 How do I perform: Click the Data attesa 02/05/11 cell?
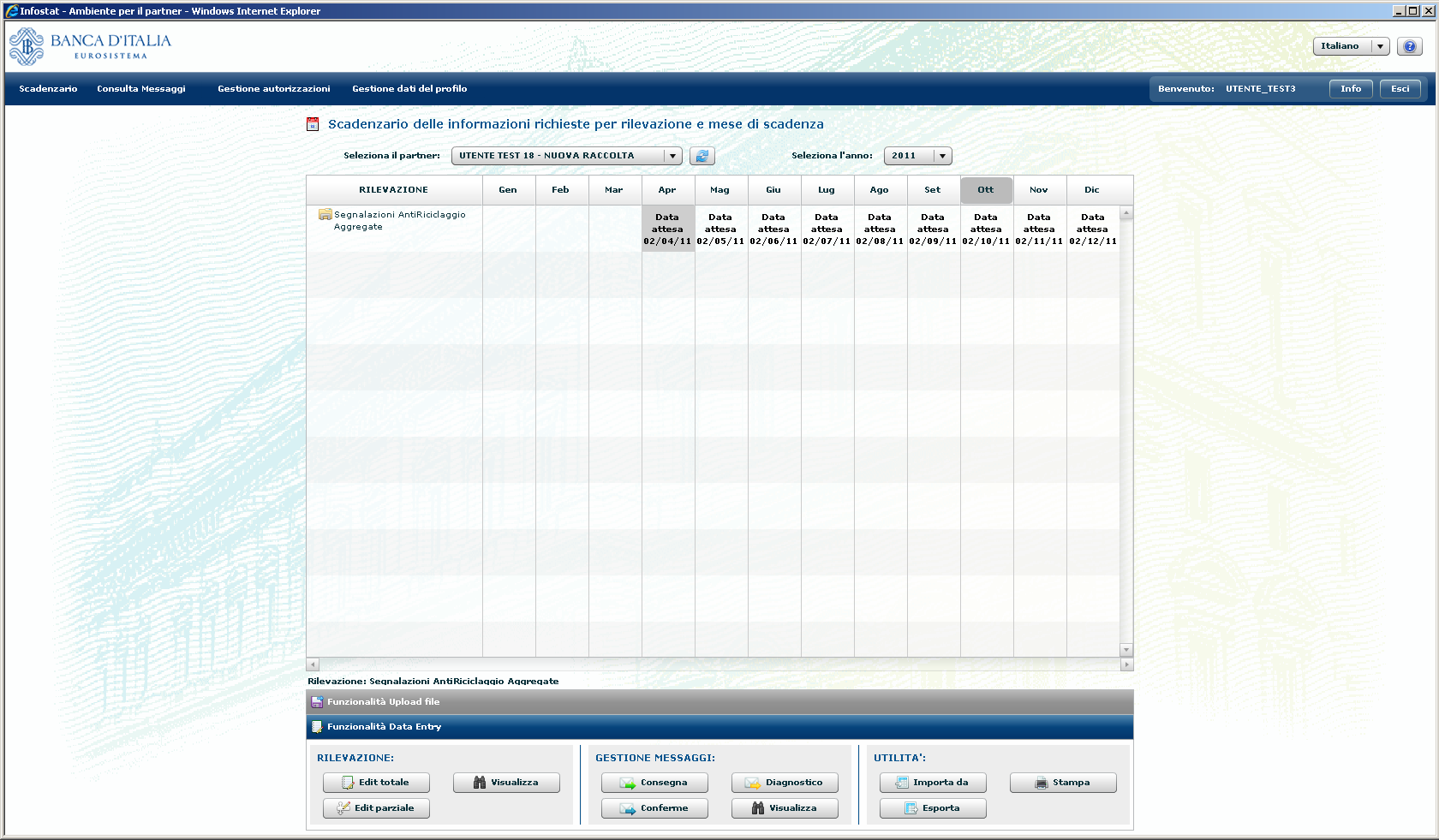pos(721,229)
